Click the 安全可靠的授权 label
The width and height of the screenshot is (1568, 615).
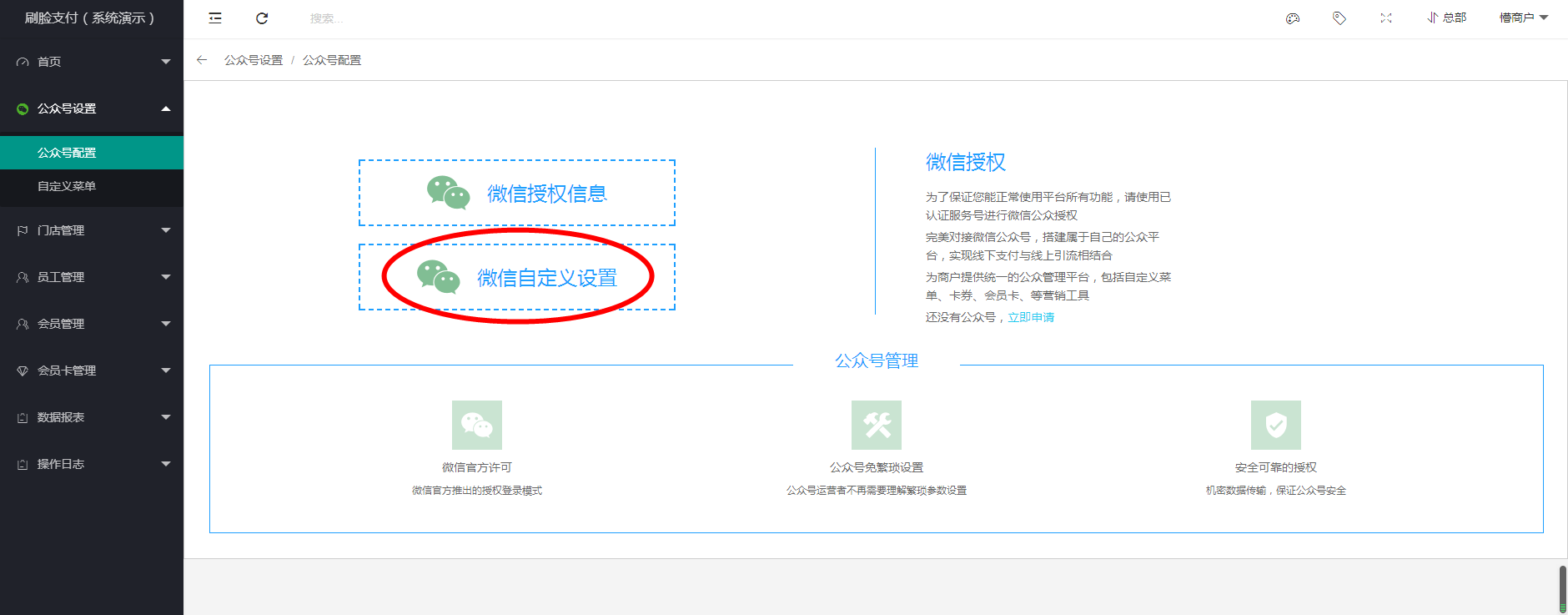(x=1276, y=467)
